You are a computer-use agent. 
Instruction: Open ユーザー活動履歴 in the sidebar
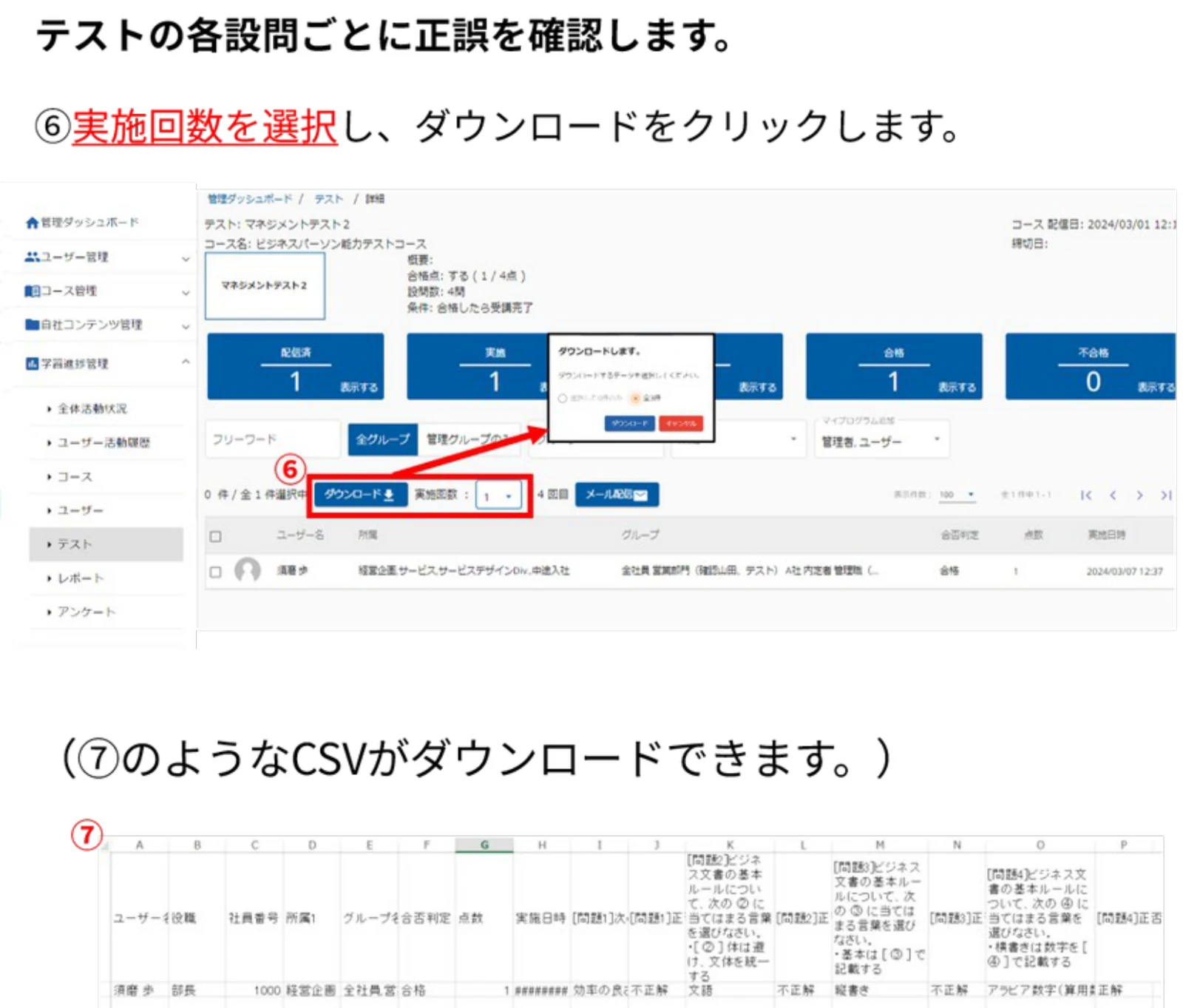click(104, 442)
